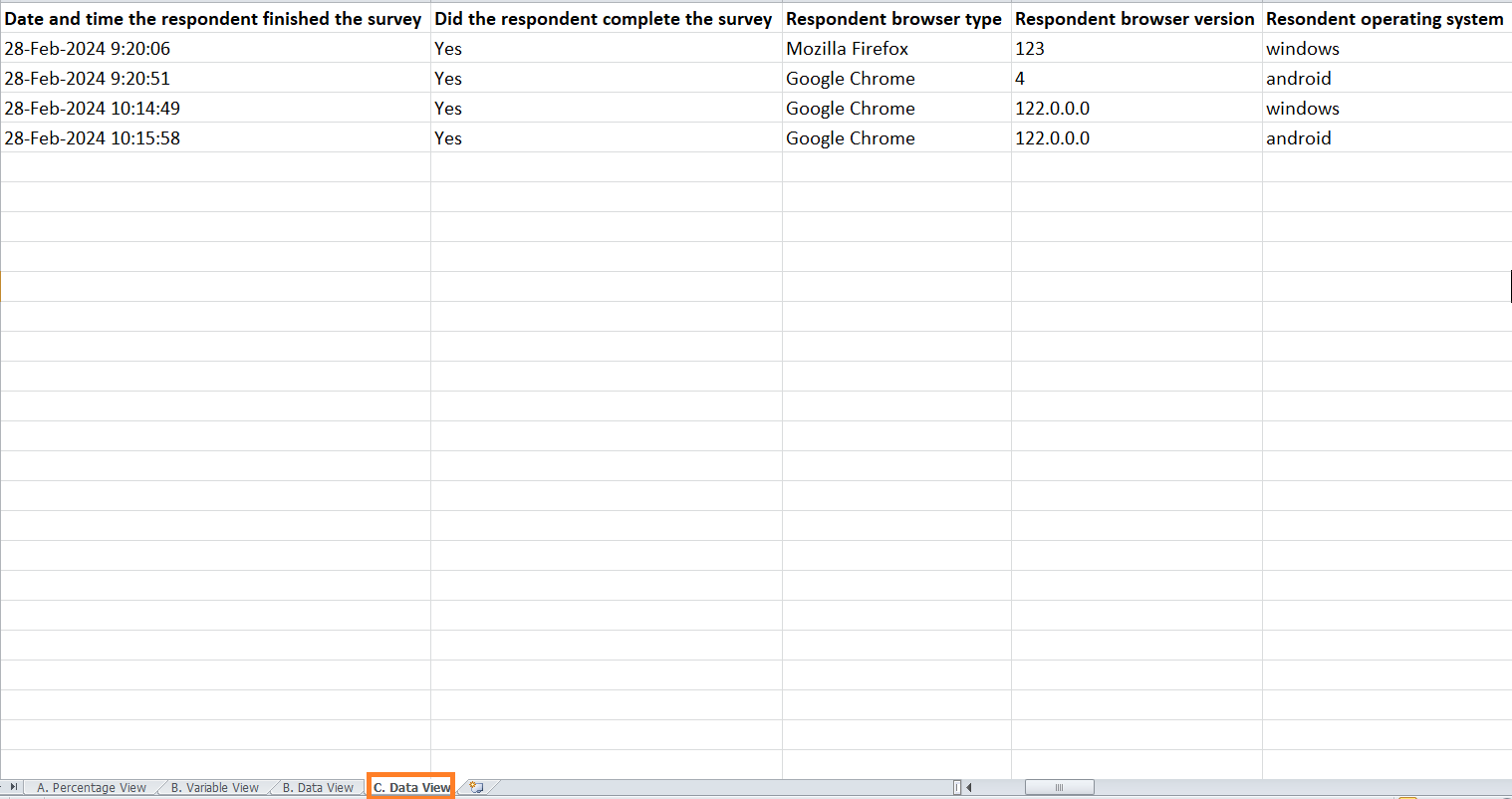
Task: Click the cell with timestamp 28-Feb-2024 9:20:06
Action: [x=88, y=49]
